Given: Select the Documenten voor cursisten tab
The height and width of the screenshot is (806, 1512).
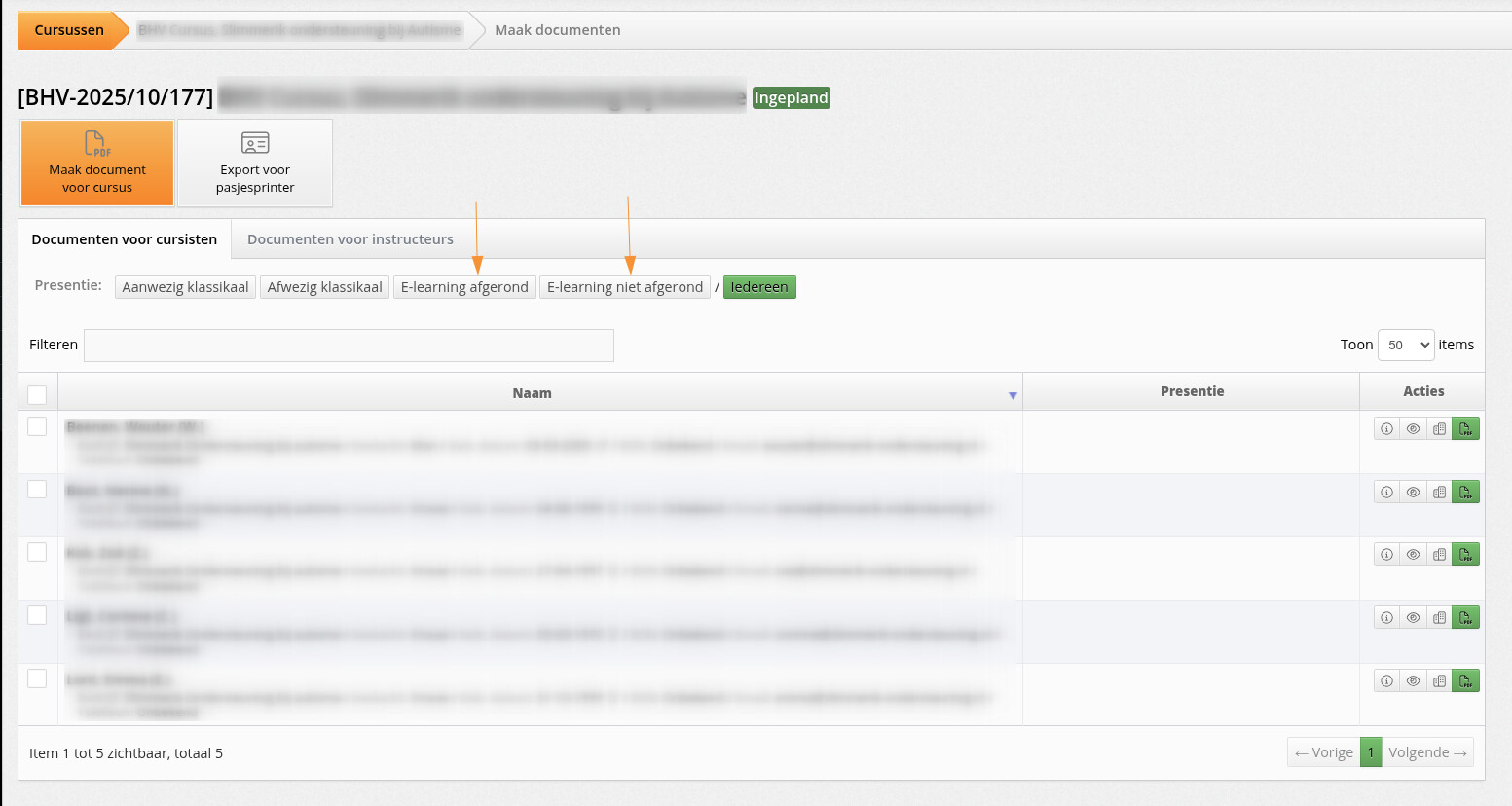Looking at the screenshot, I should pos(125,239).
